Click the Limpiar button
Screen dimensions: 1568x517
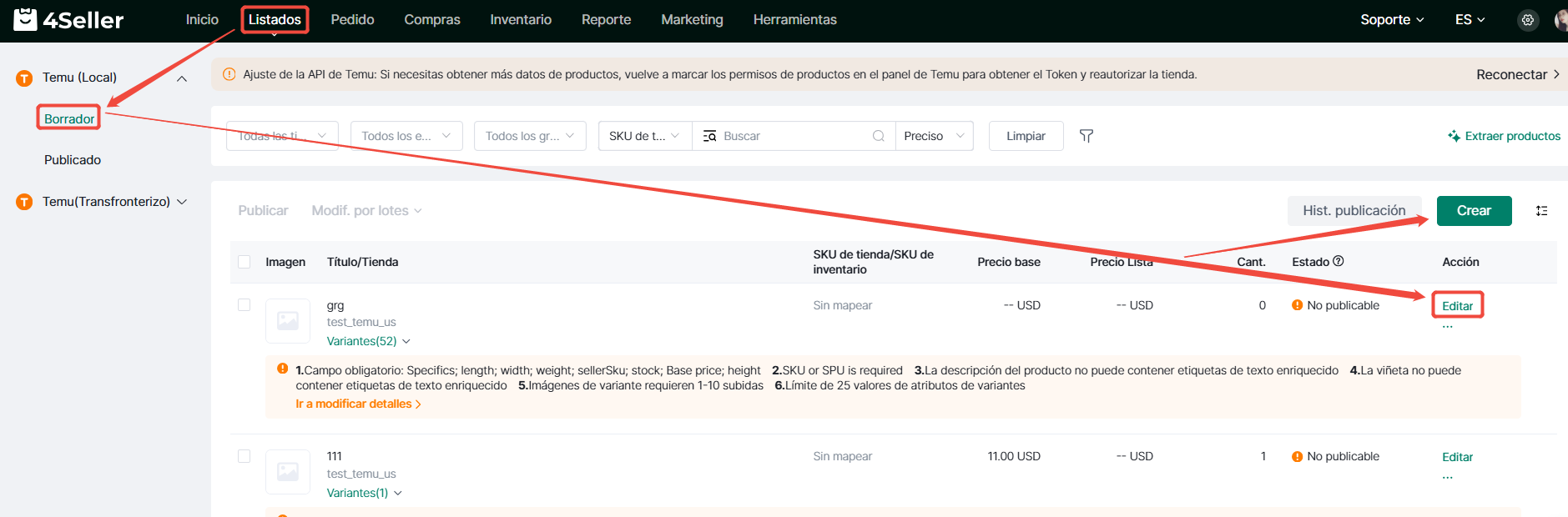coord(1026,136)
